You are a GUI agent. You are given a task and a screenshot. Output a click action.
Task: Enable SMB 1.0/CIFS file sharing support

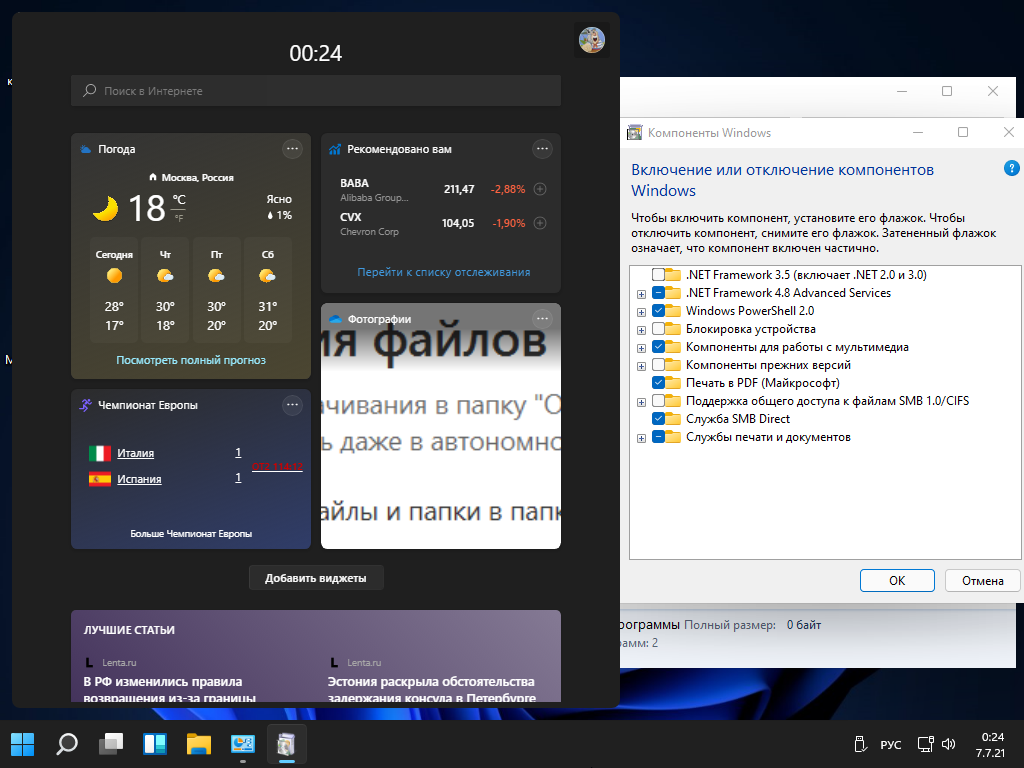pos(658,400)
